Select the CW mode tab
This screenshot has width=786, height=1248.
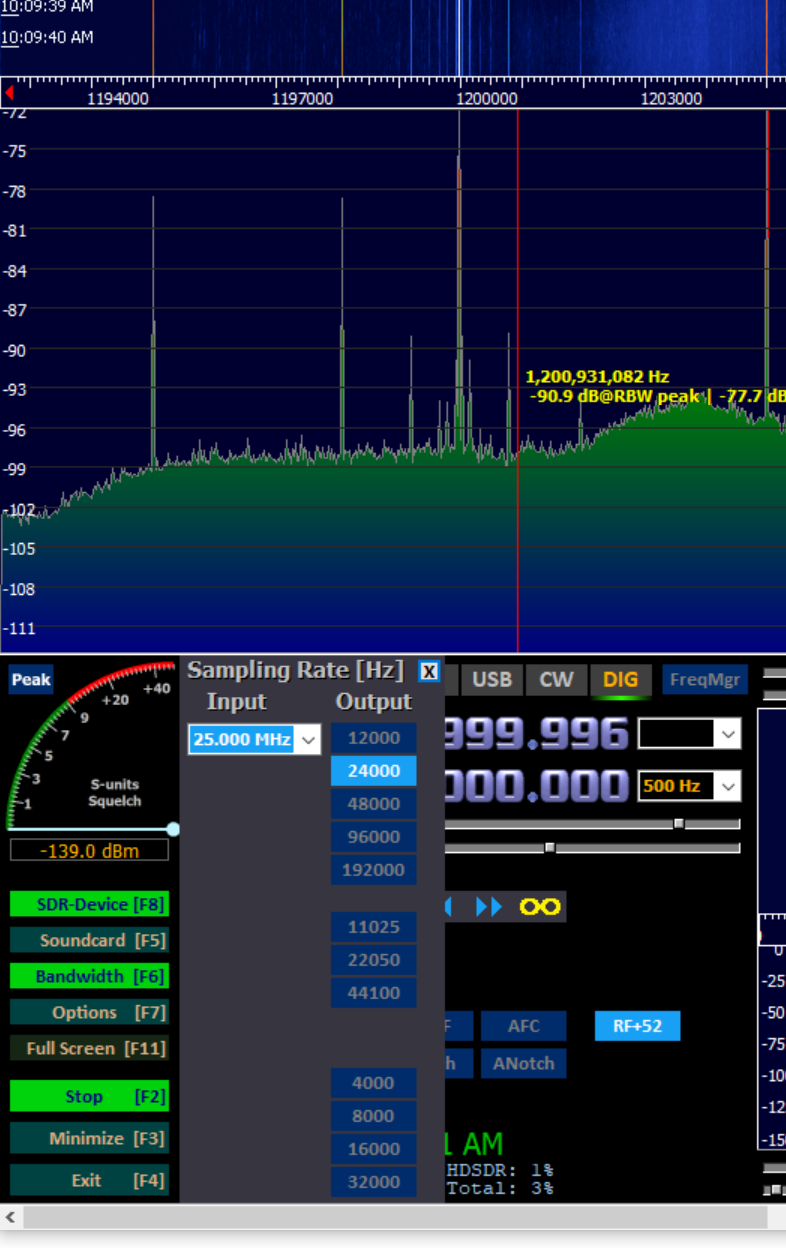[556, 680]
